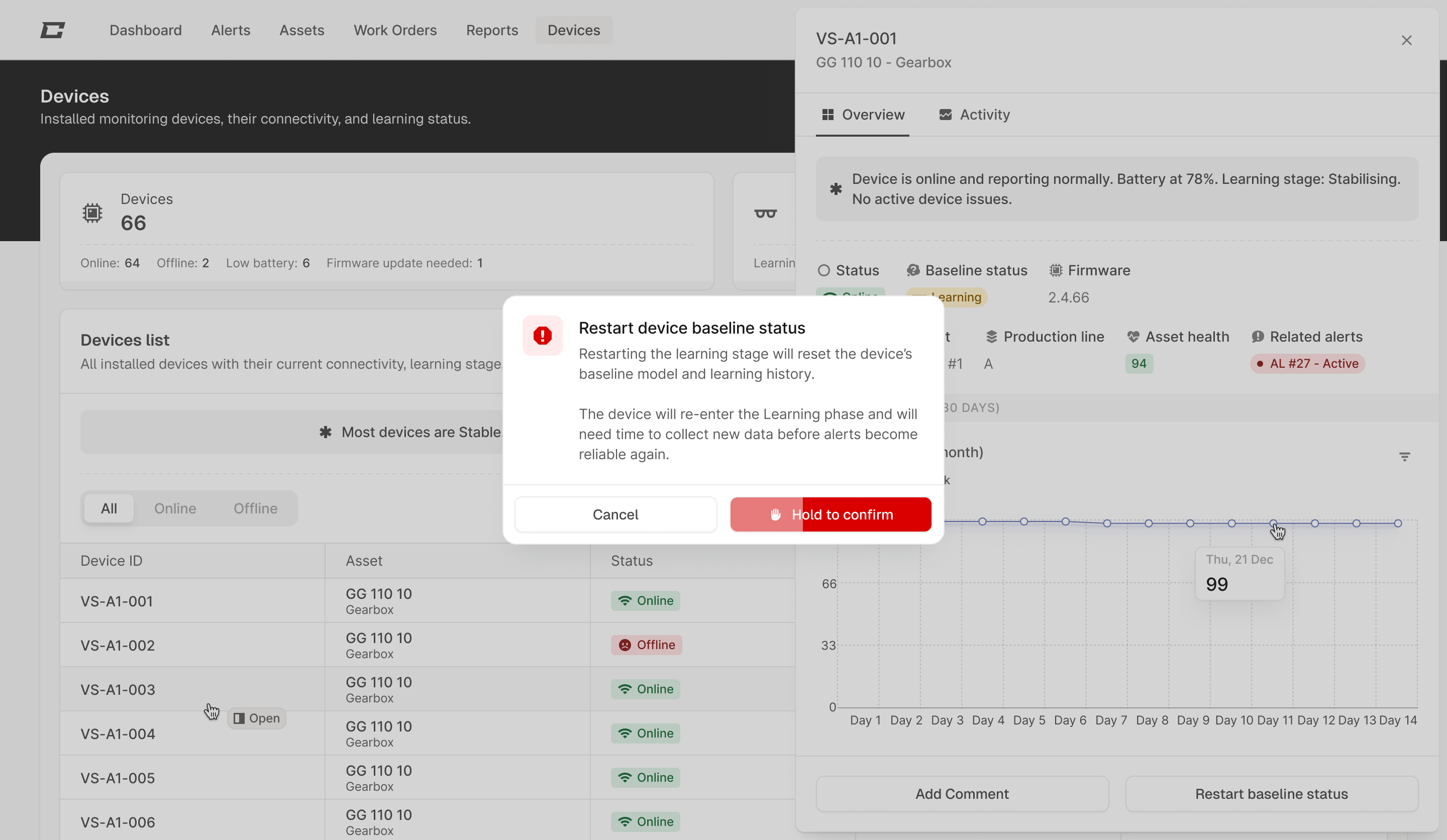Open the VS-A1-002 device row
Screen dimensions: 1447x840
tap(118, 645)
